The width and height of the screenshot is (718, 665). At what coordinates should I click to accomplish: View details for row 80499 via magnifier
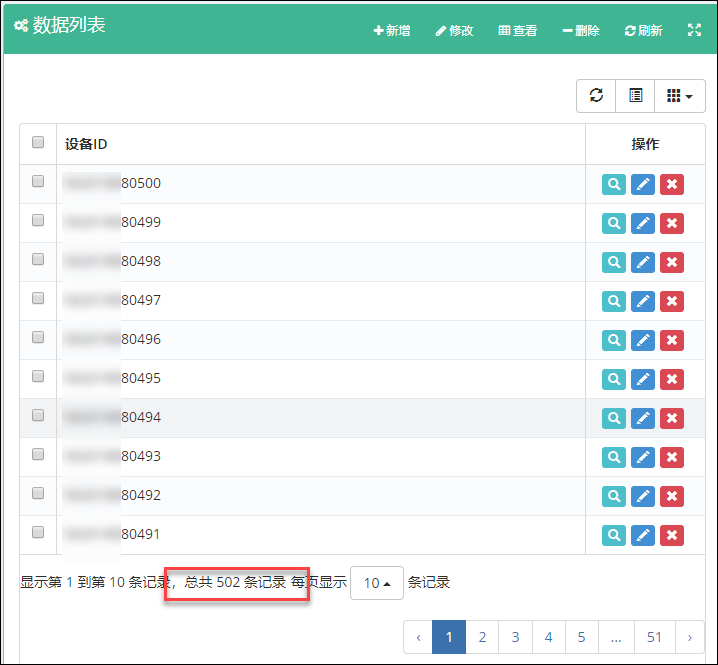coord(614,223)
